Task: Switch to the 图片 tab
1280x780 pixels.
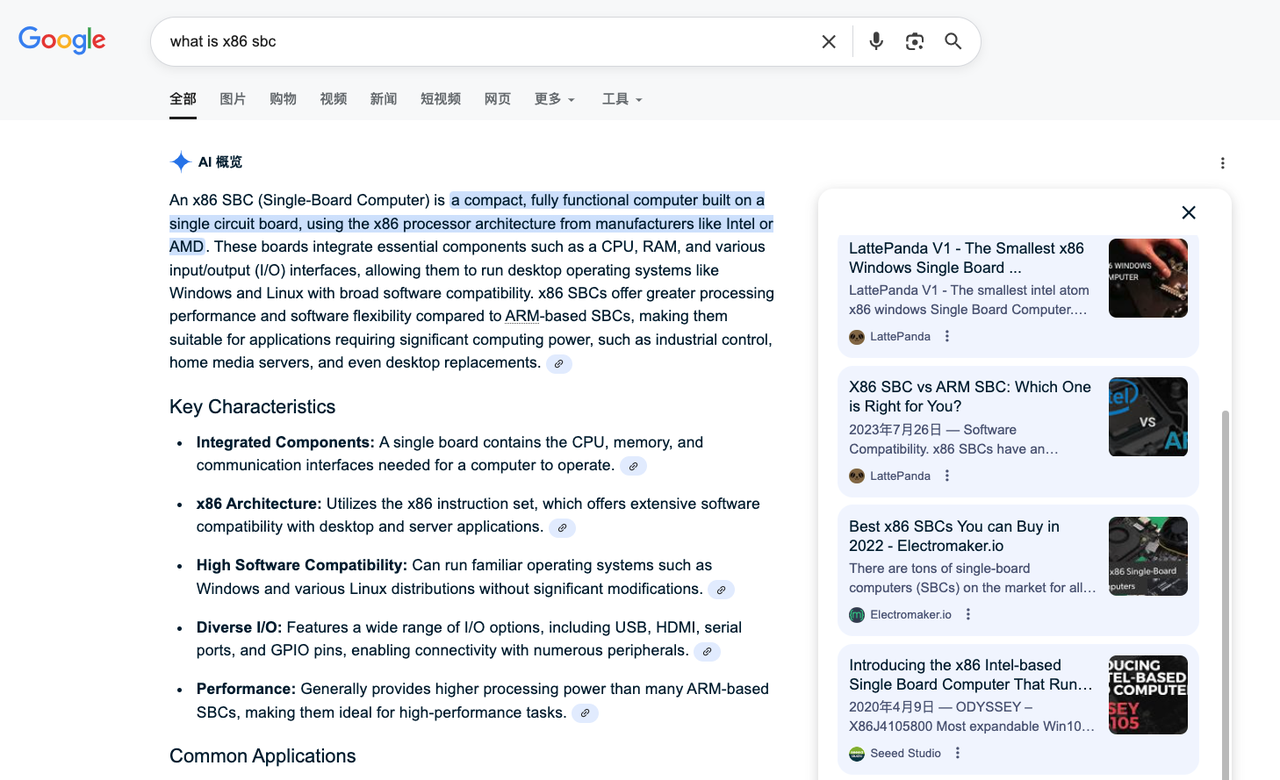Action: 232,99
